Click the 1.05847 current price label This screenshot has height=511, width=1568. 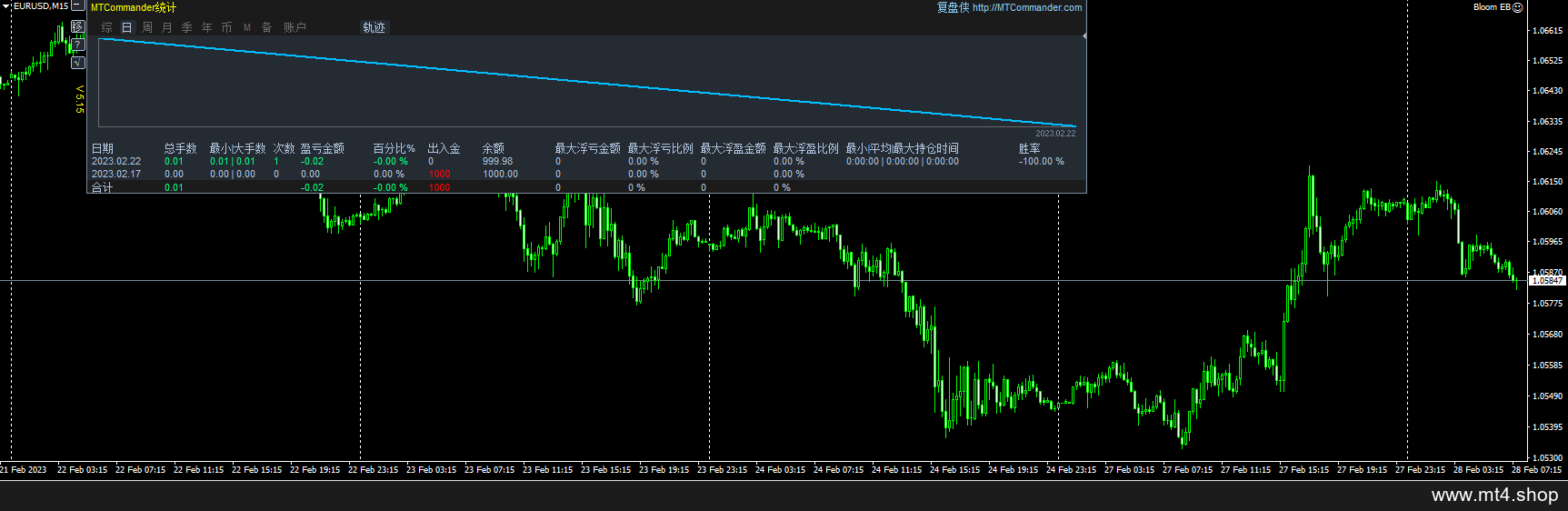[1547, 281]
